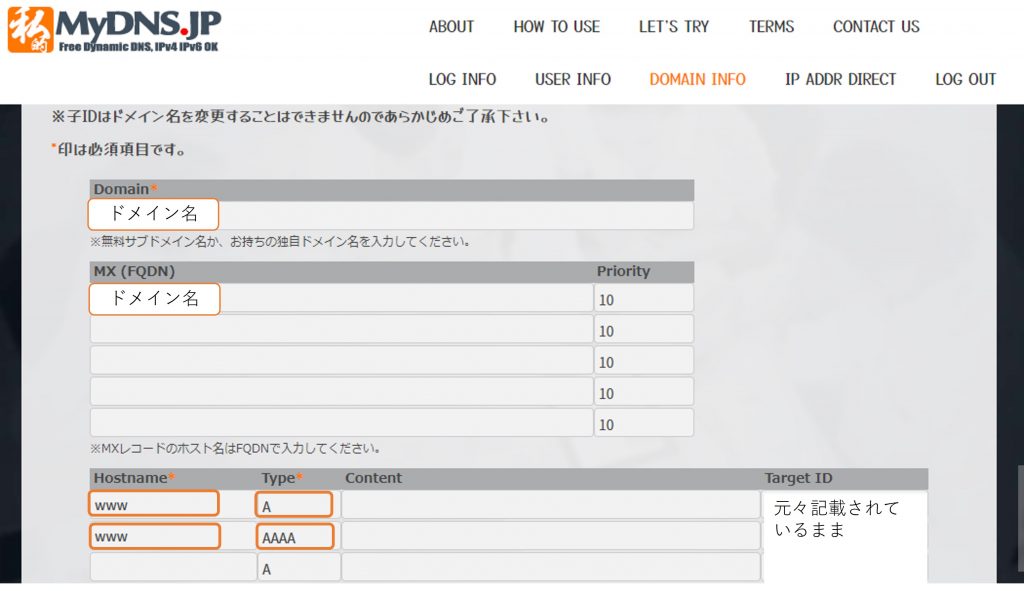This screenshot has width=1024, height=591.
Task: Click the "印は必須項目です。" required-fields note
Action: pos(118,150)
